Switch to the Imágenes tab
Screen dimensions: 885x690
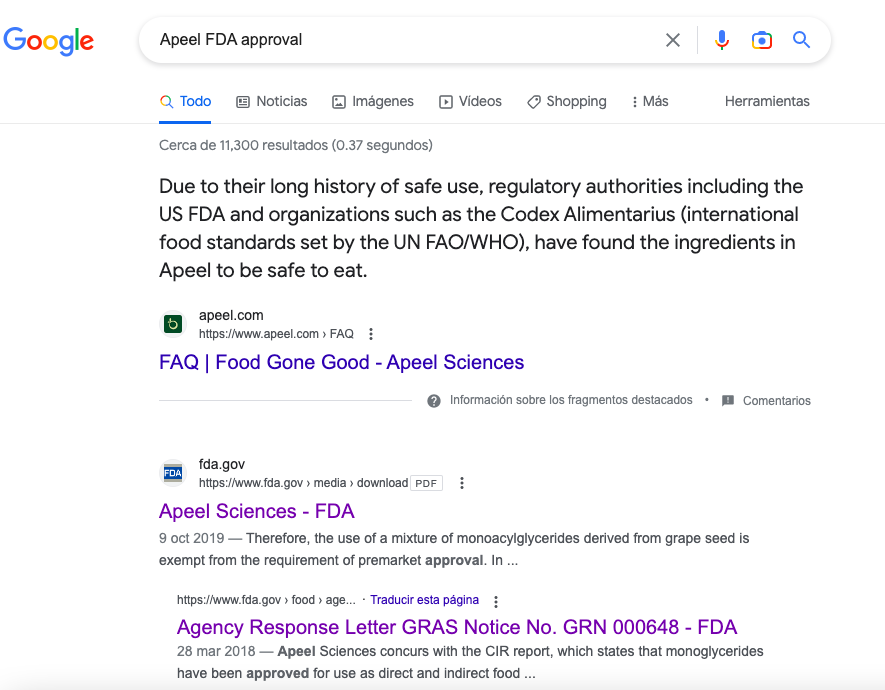click(373, 102)
